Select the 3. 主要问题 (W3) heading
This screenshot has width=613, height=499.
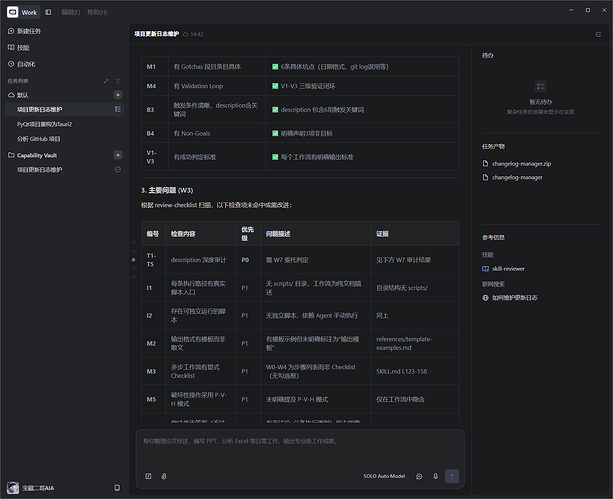coord(167,190)
